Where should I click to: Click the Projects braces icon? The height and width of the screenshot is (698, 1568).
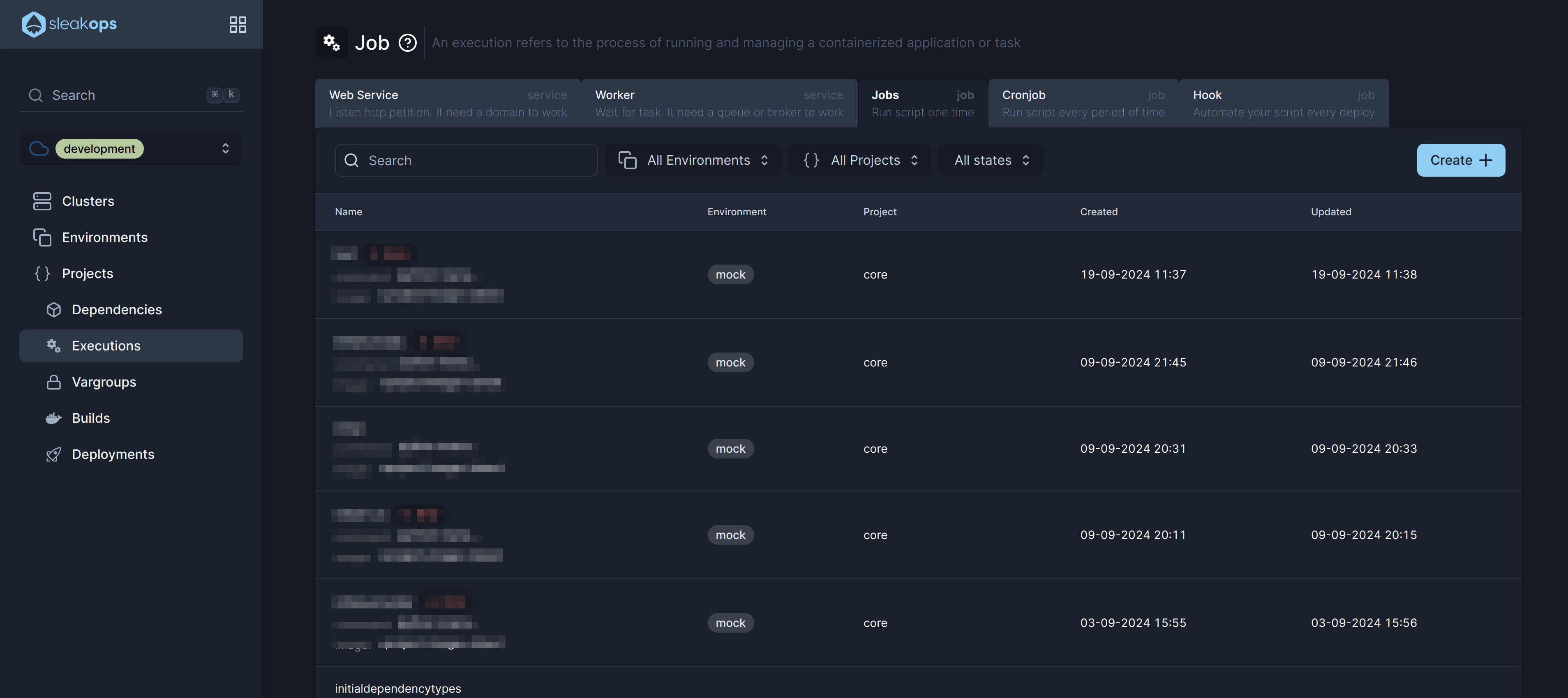click(x=42, y=273)
